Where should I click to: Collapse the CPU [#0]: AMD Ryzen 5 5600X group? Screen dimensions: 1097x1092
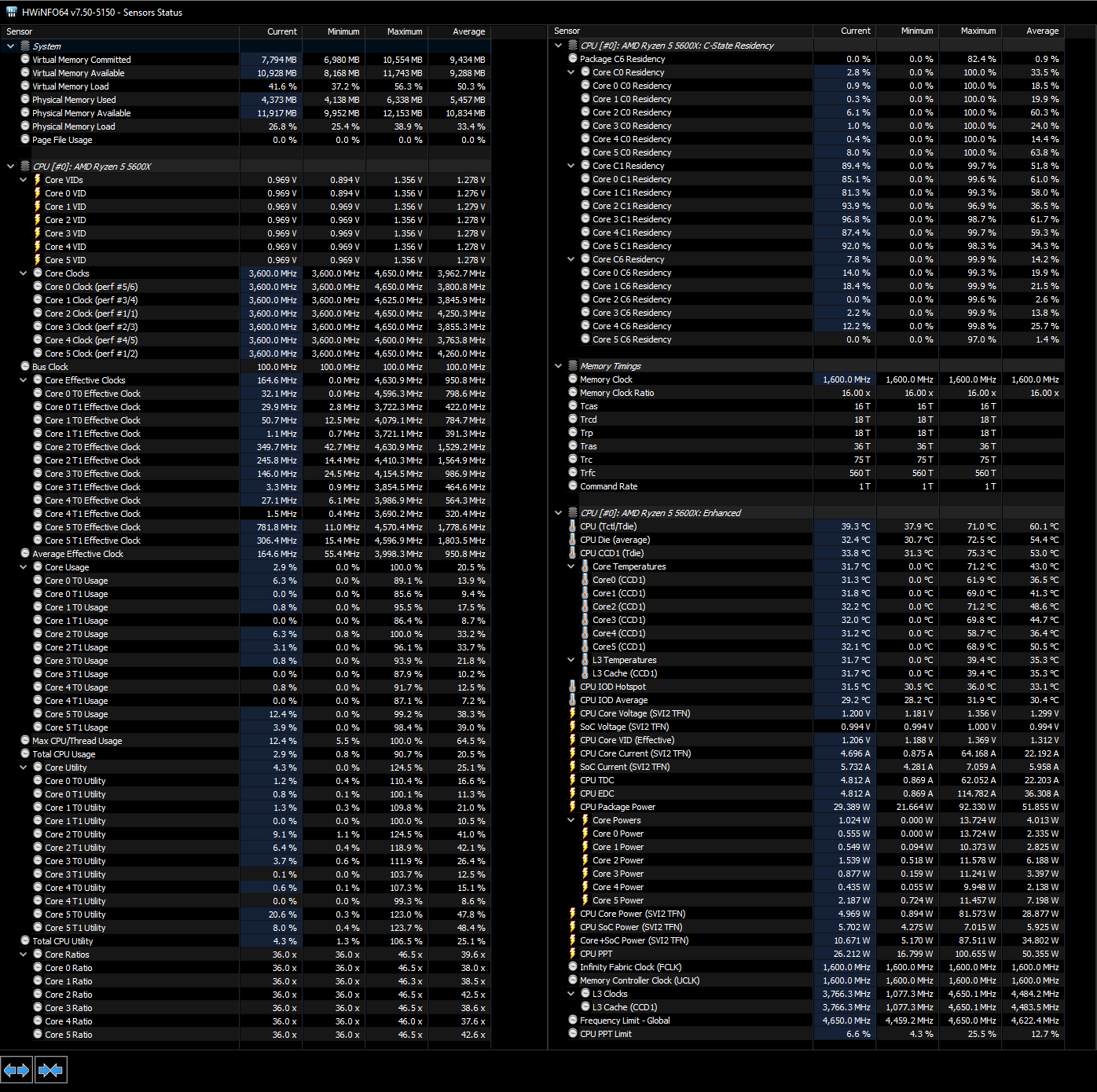coord(10,167)
